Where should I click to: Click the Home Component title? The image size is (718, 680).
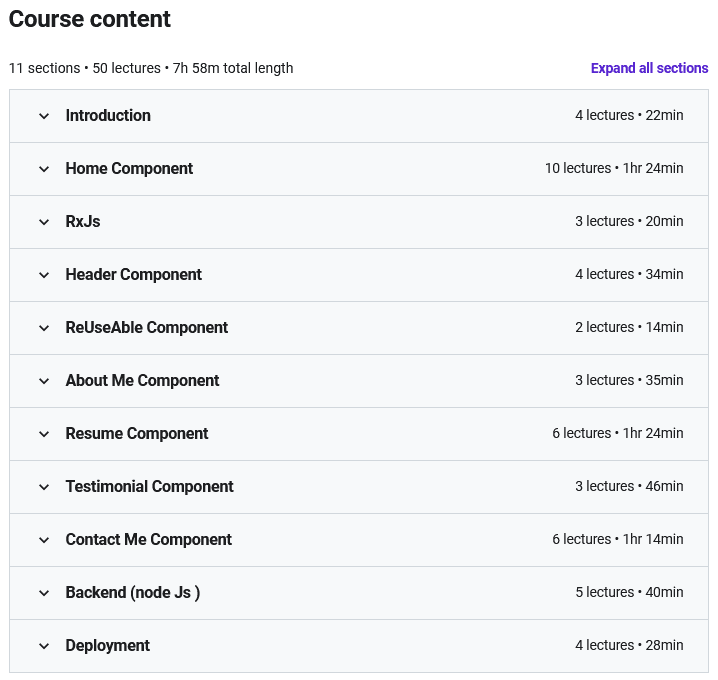click(x=129, y=169)
